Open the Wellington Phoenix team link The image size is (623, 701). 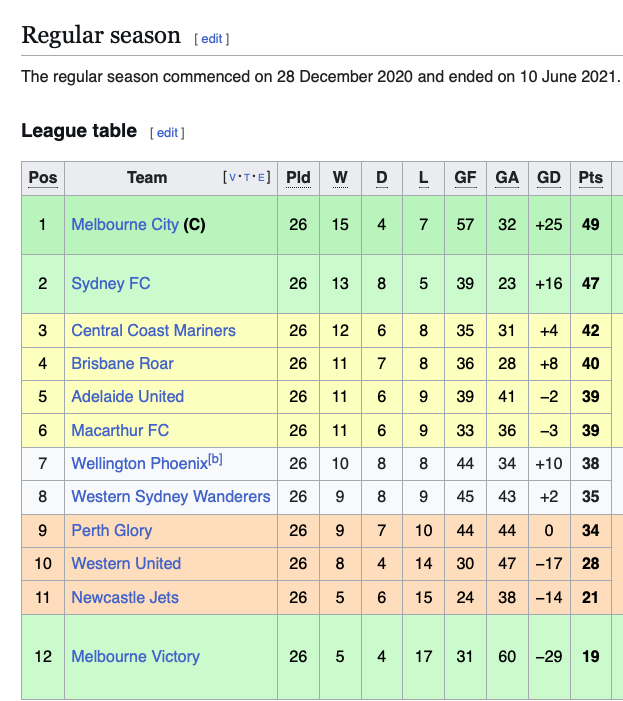pyautogui.click(x=139, y=464)
